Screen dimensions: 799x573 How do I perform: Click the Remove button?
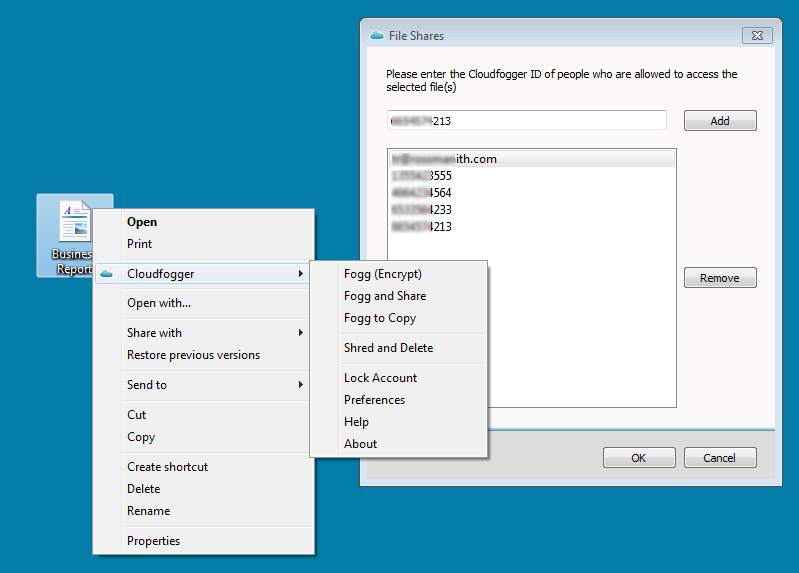coord(720,278)
